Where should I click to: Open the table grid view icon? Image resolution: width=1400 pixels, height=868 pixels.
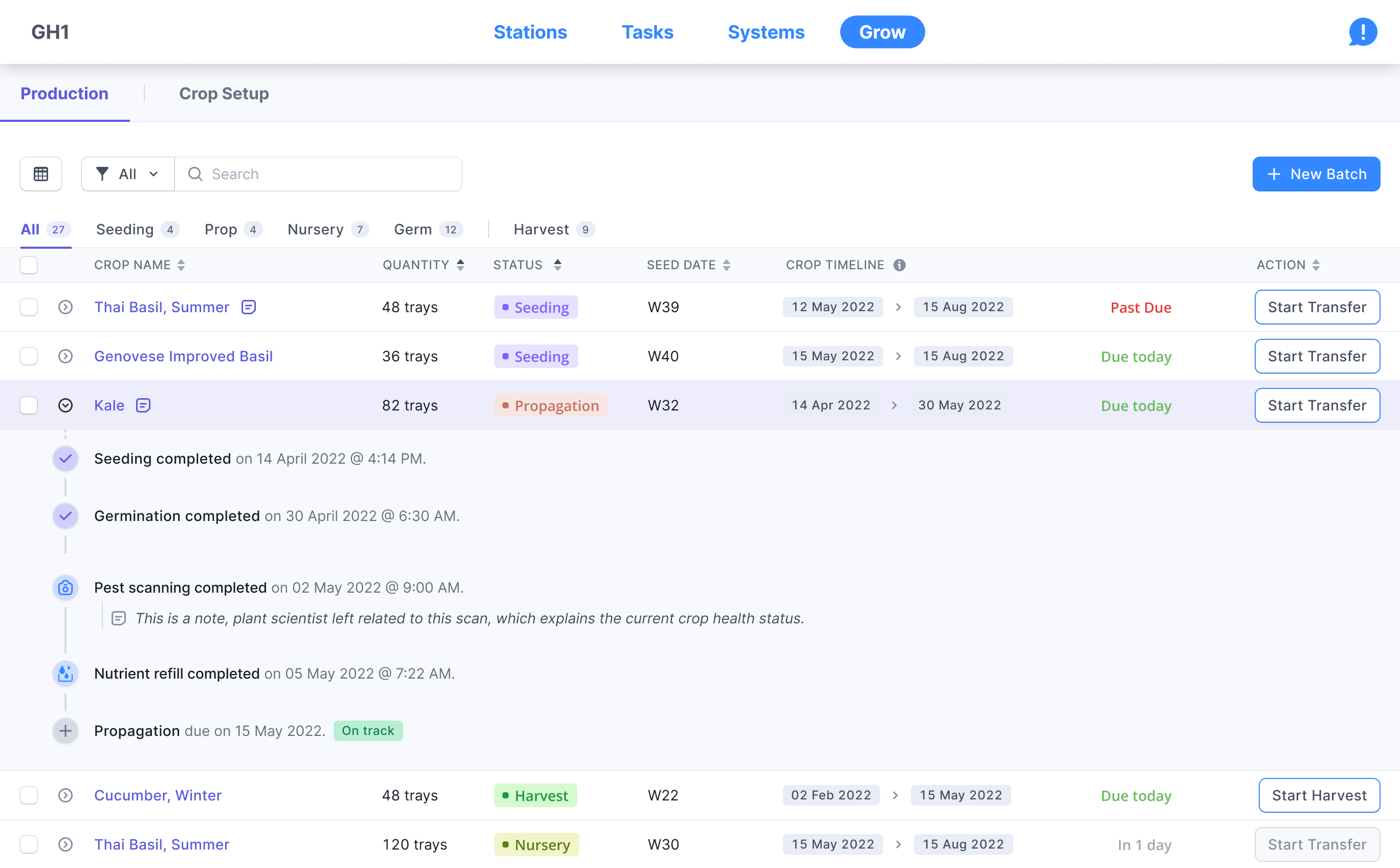[x=41, y=174]
